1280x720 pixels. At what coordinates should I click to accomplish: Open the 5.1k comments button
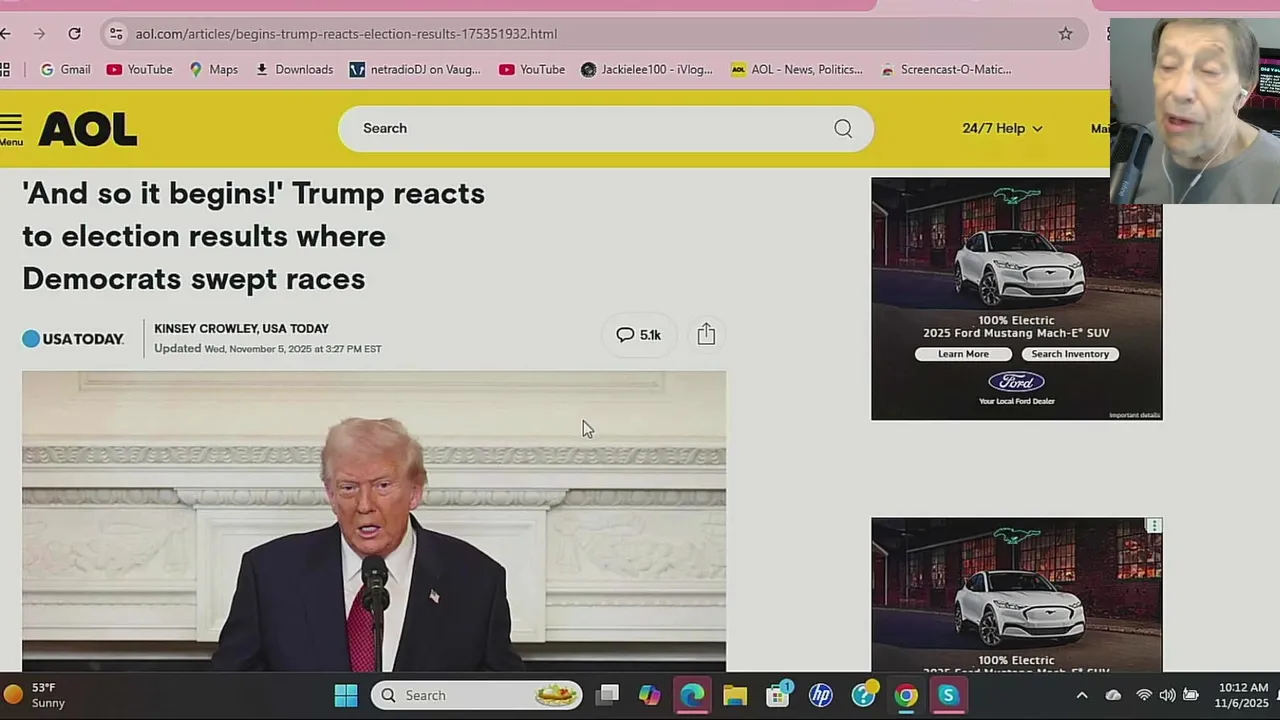coord(638,335)
